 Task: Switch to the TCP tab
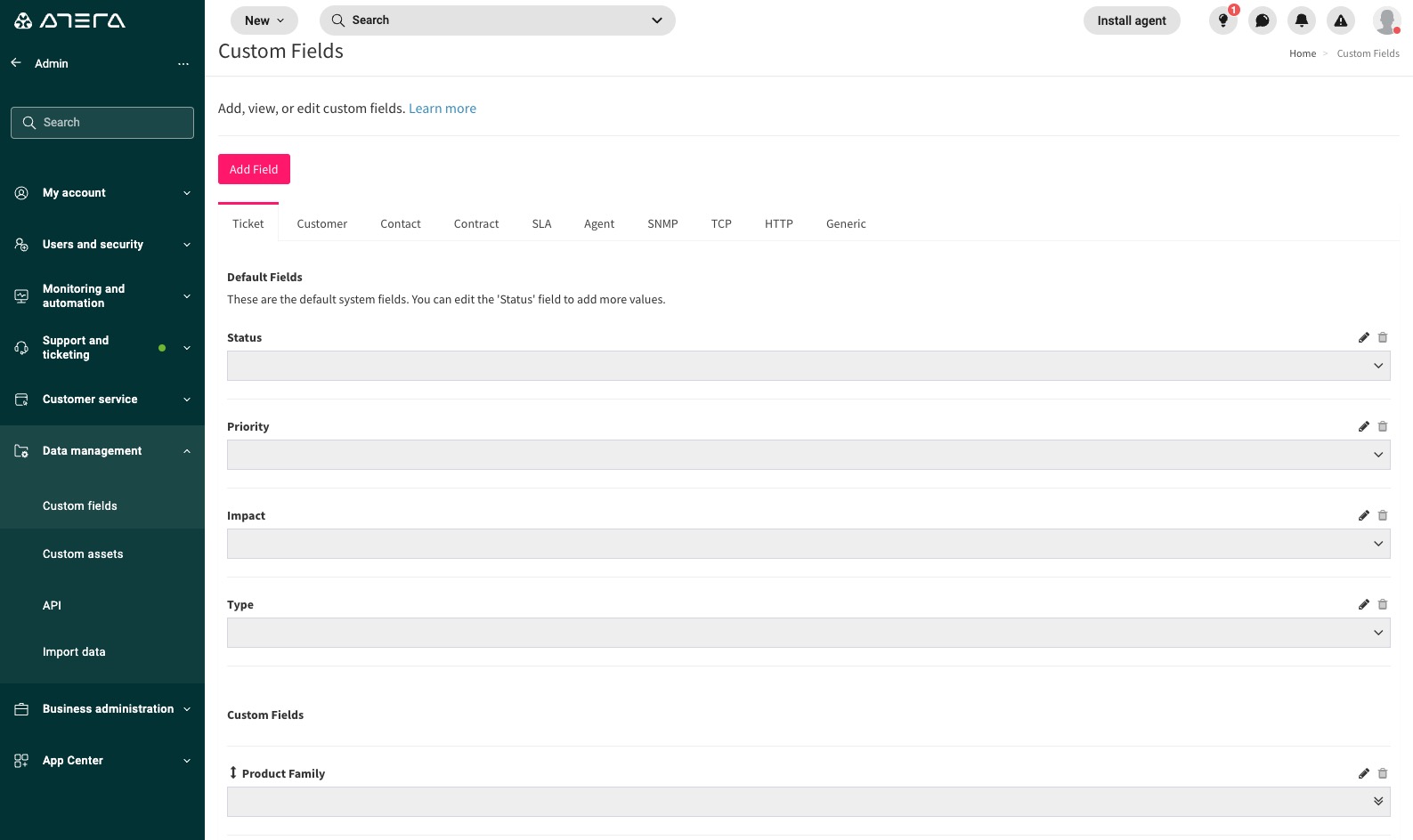pos(721,223)
